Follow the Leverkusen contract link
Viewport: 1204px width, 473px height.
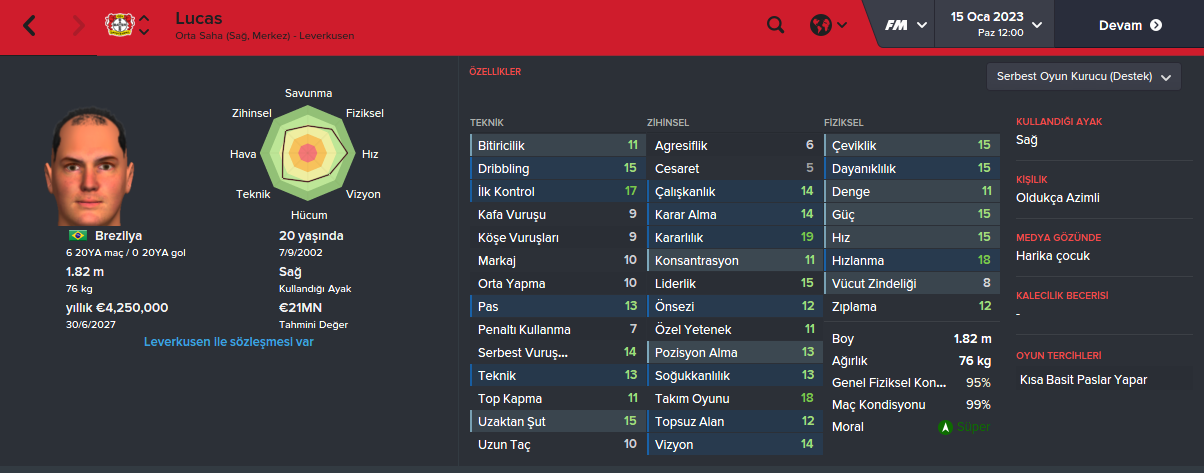point(229,342)
